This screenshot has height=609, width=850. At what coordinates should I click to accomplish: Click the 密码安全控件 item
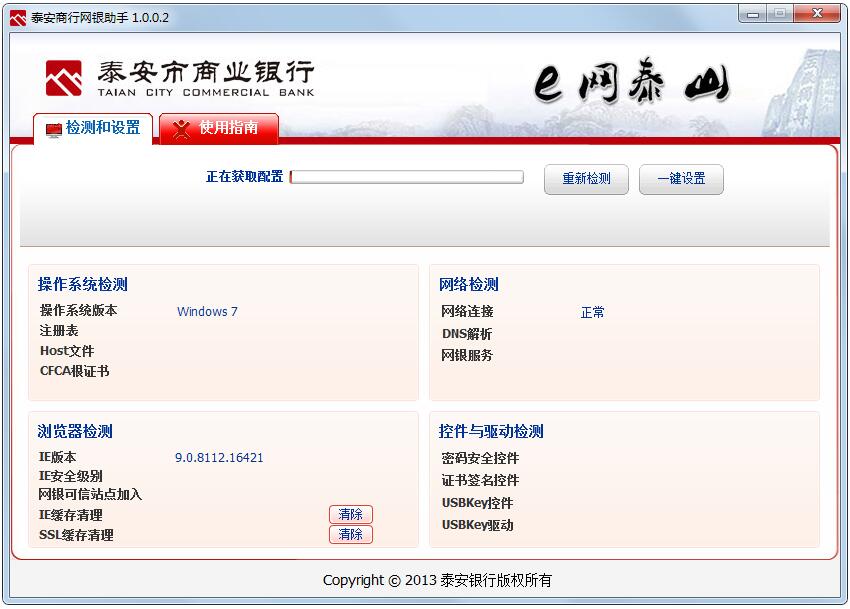[x=480, y=458]
